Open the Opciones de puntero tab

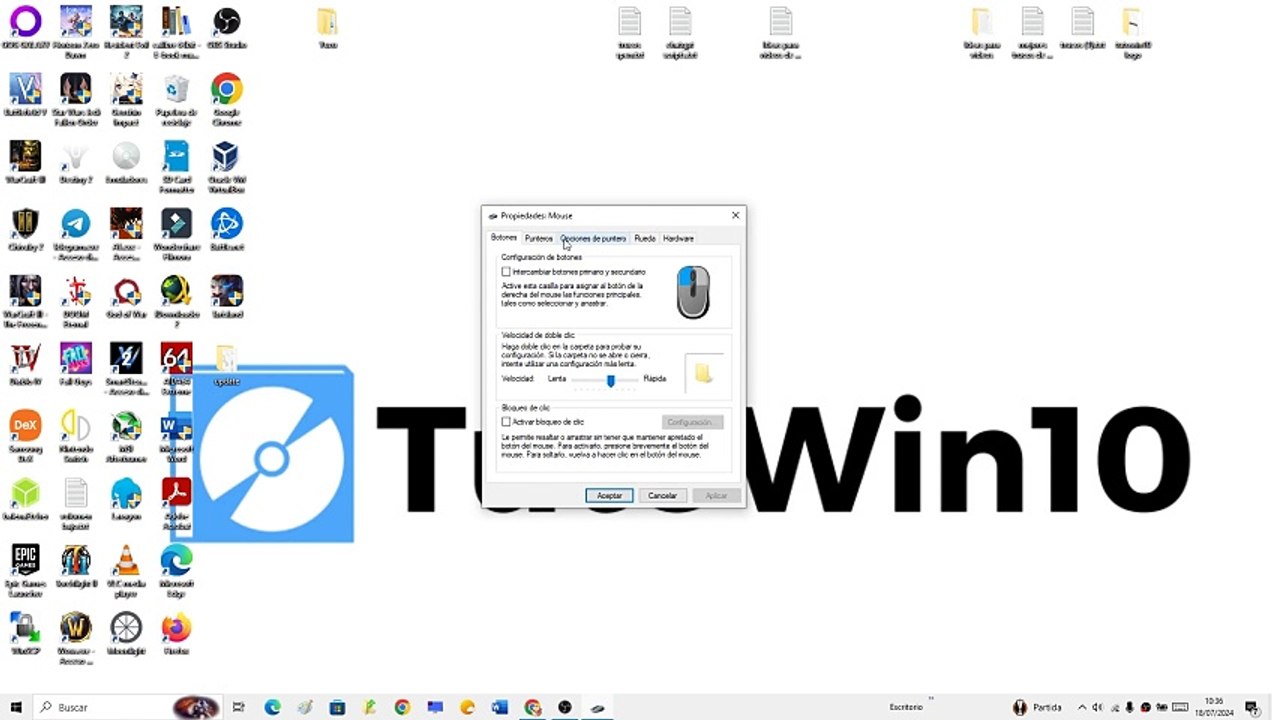(x=593, y=238)
